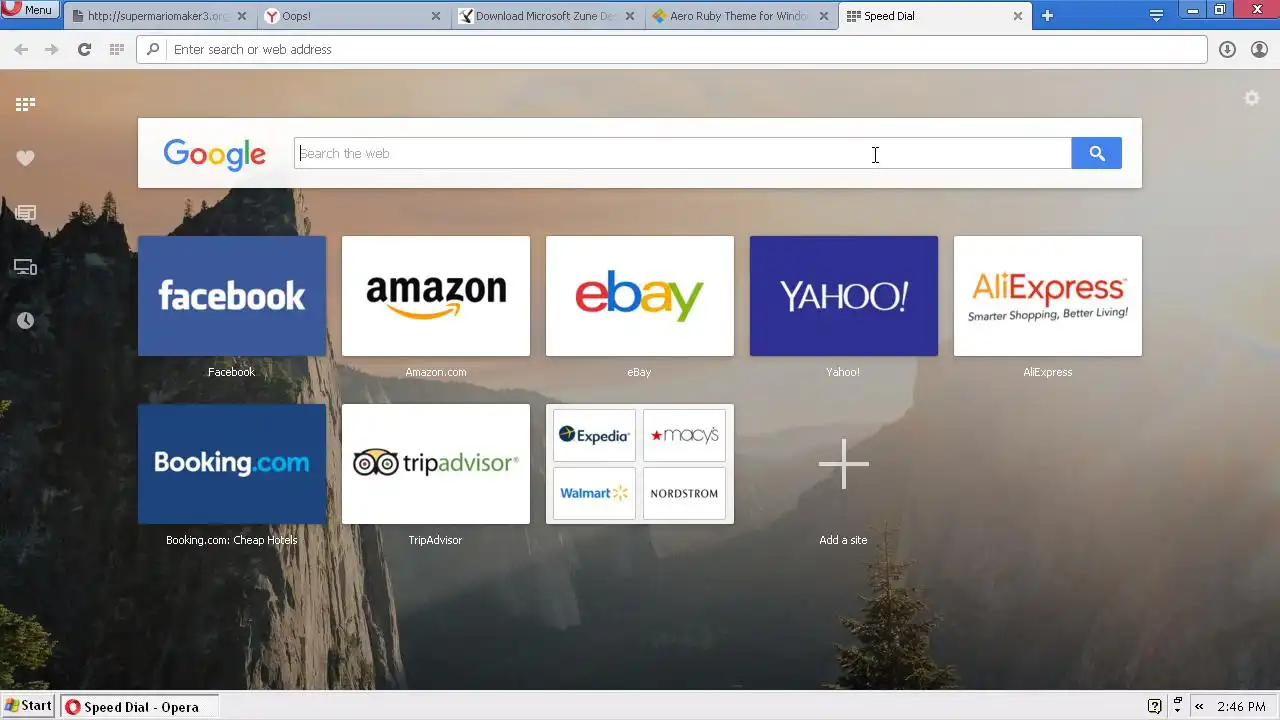Open the Nordstrom thumbnail in folder
Image resolution: width=1280 pixels, height=720 pixels.
click(684, 493)
